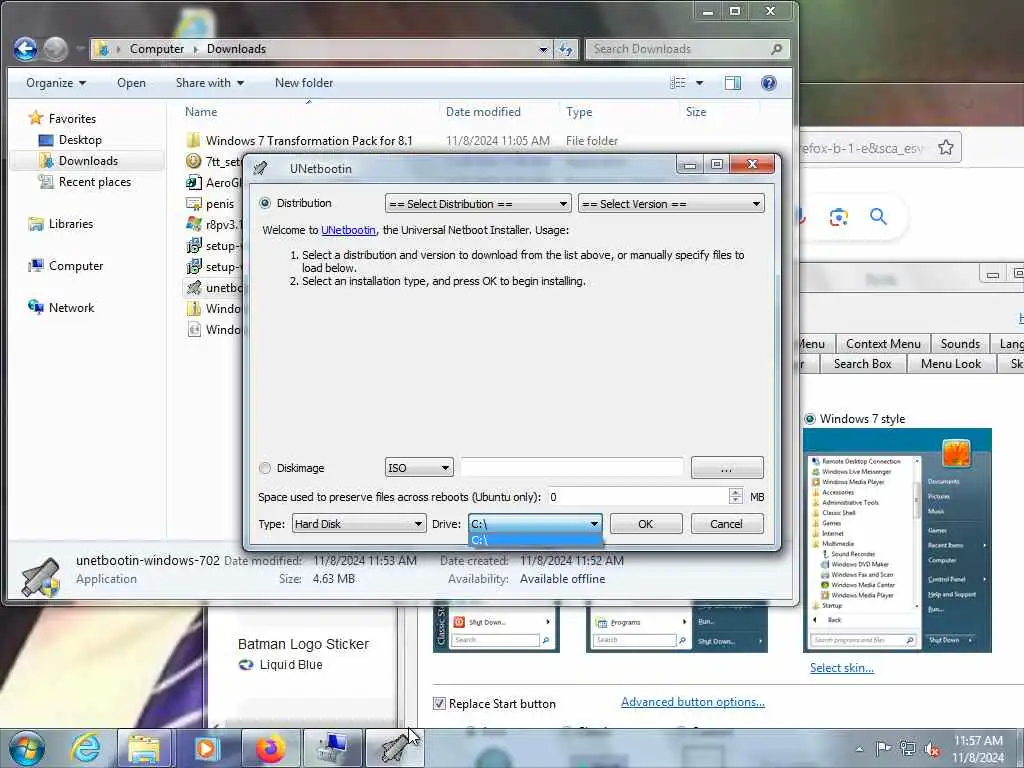This screenshot has width=1024, height=768.
Task: Go forward in Explorer navigation
Action: click(x=56, y=49)
